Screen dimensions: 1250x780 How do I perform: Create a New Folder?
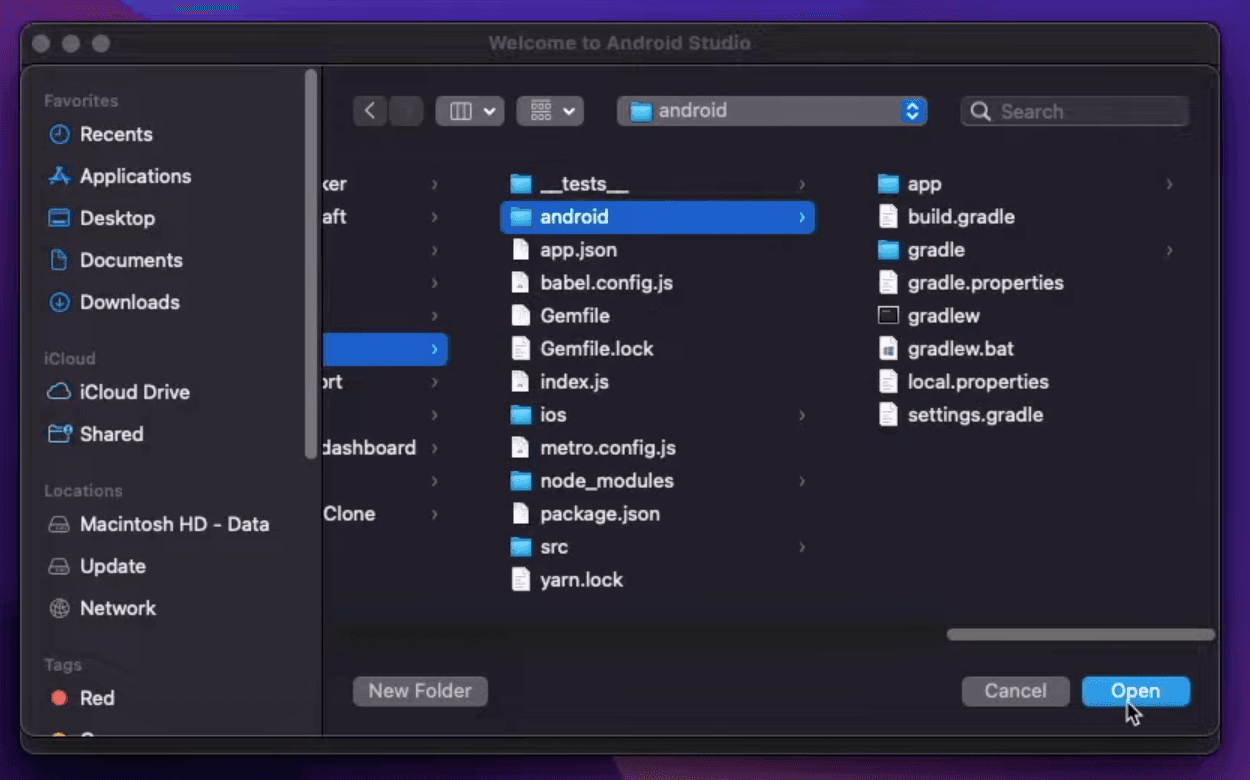tap(420, 691)
